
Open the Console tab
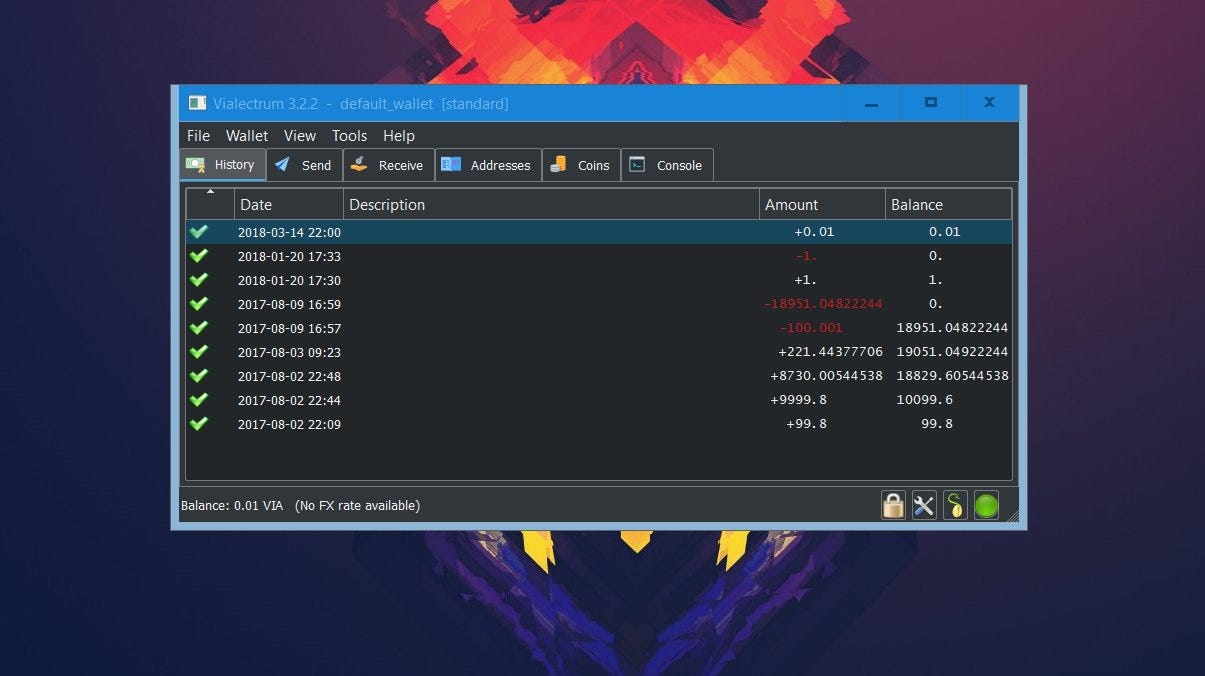(x=667, y=165)
